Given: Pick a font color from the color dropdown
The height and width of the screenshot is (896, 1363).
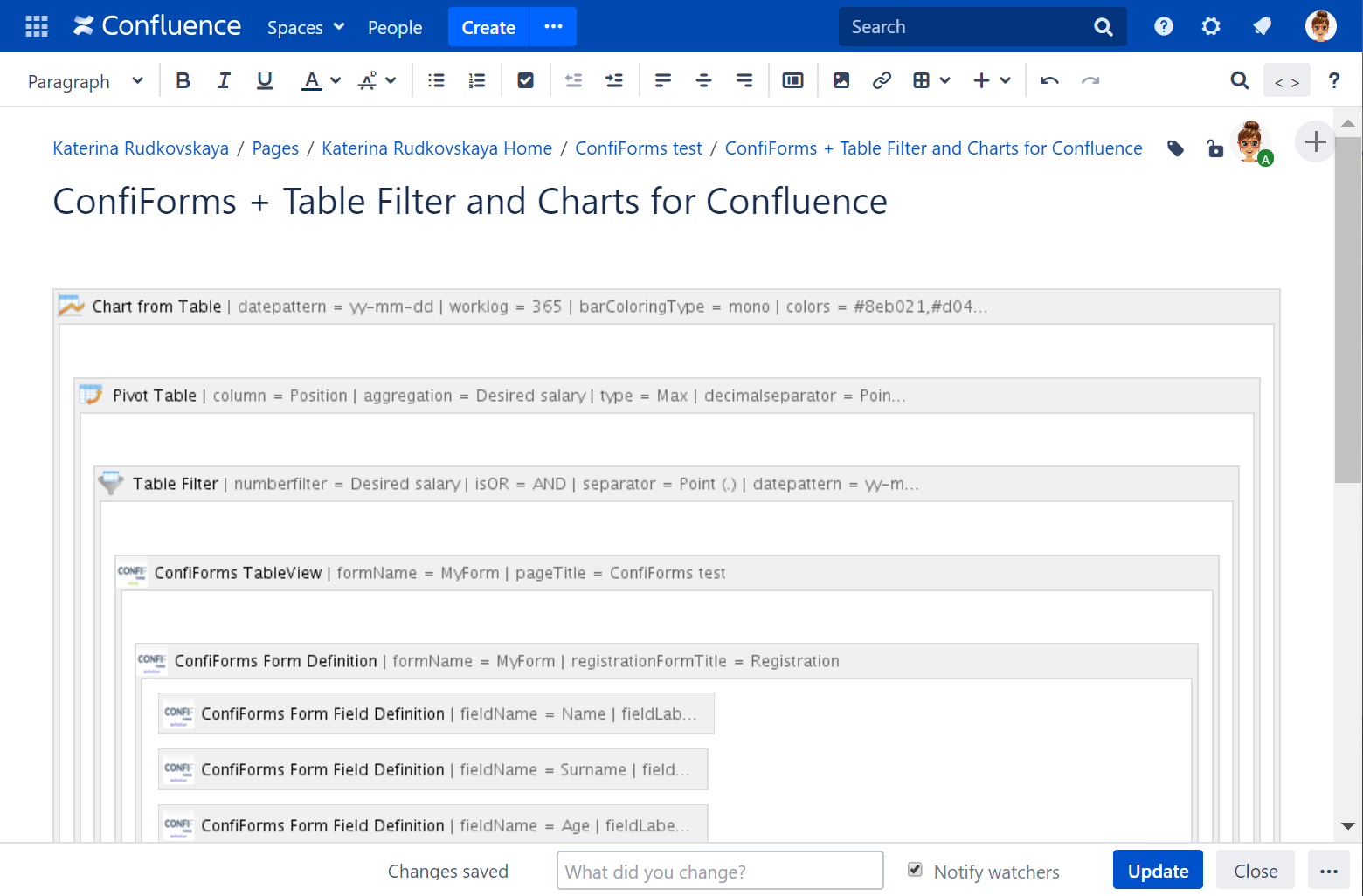Looking at the screenshot, I should tap(320, 79).
